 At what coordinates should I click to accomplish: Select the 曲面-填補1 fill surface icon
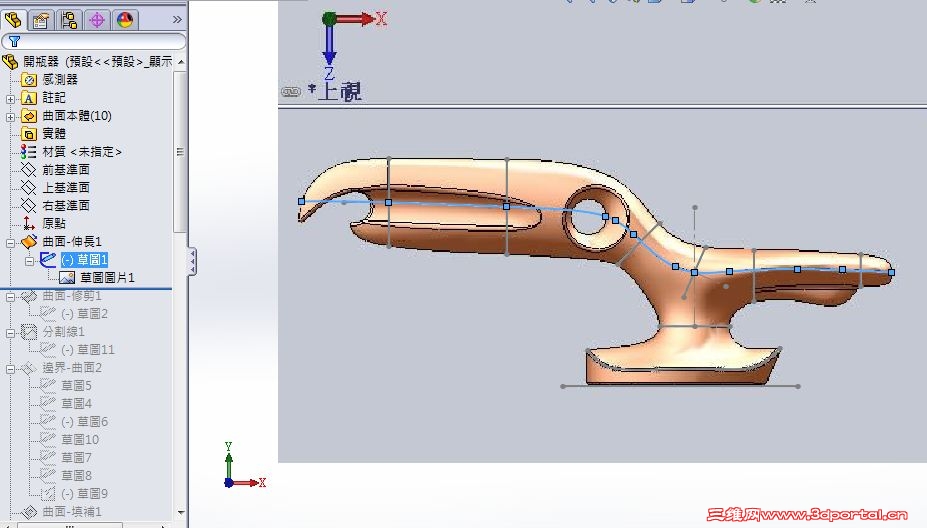[x=28, y=511]
